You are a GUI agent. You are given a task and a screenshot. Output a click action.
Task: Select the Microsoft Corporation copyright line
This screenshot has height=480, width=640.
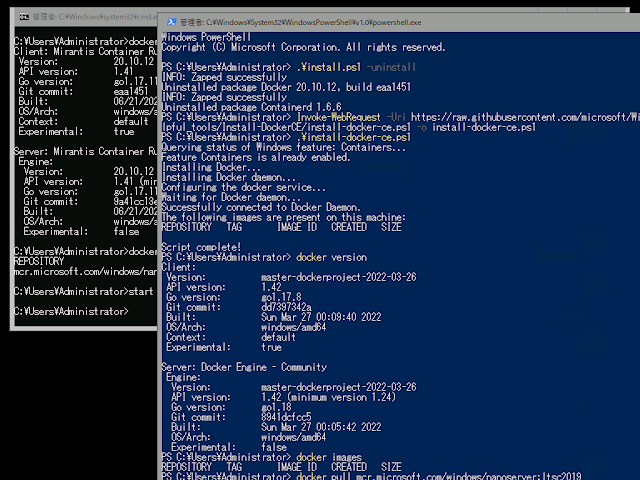(x=303, y=47)
